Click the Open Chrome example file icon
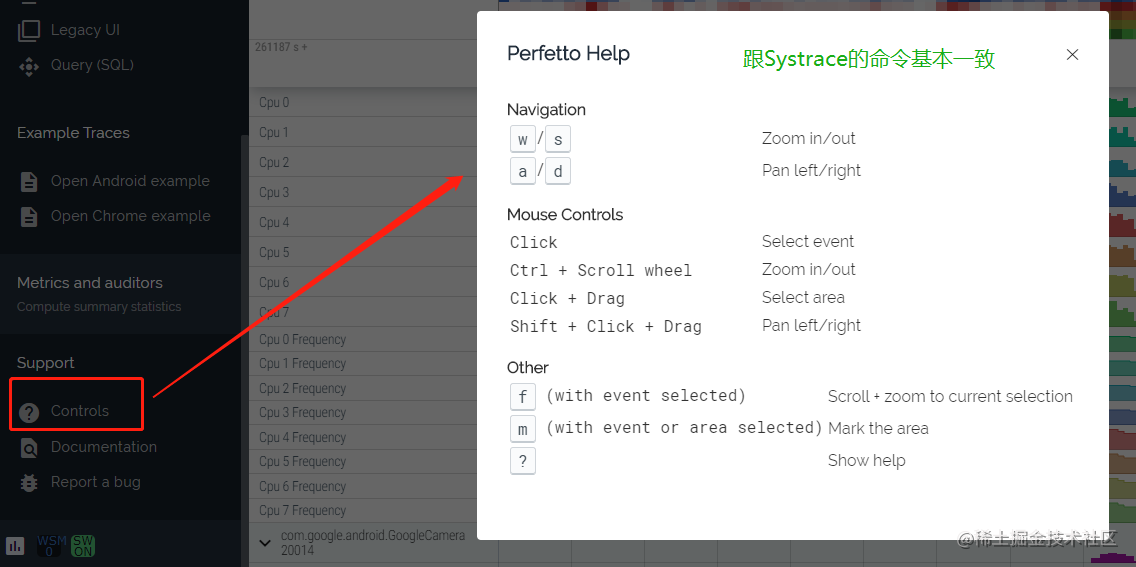Image resolution: width=1136 pixels, height=567 pixels. [x=30, y=217]
